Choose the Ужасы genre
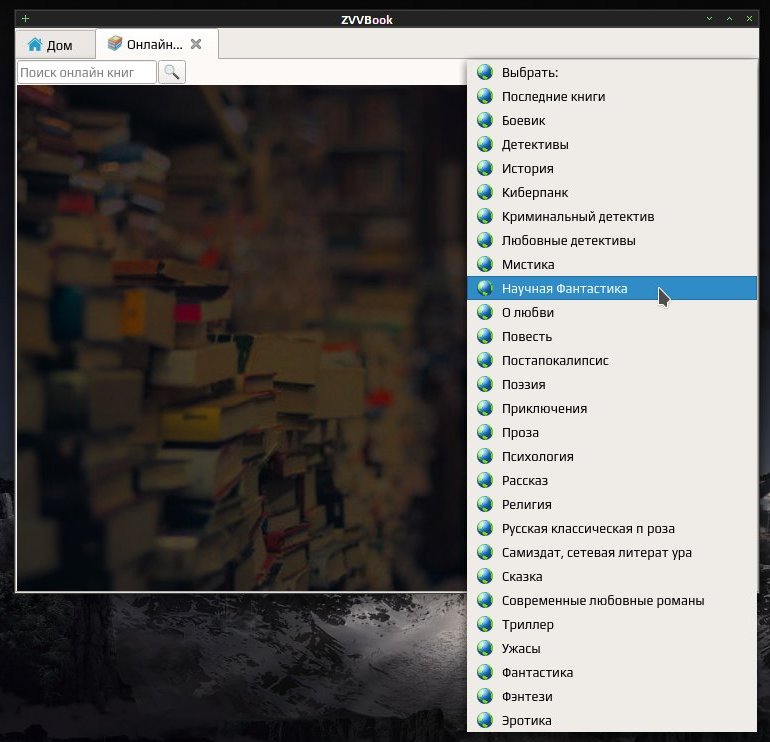The width and height of the screenshot is (770, 742). [x=612, y=649]
